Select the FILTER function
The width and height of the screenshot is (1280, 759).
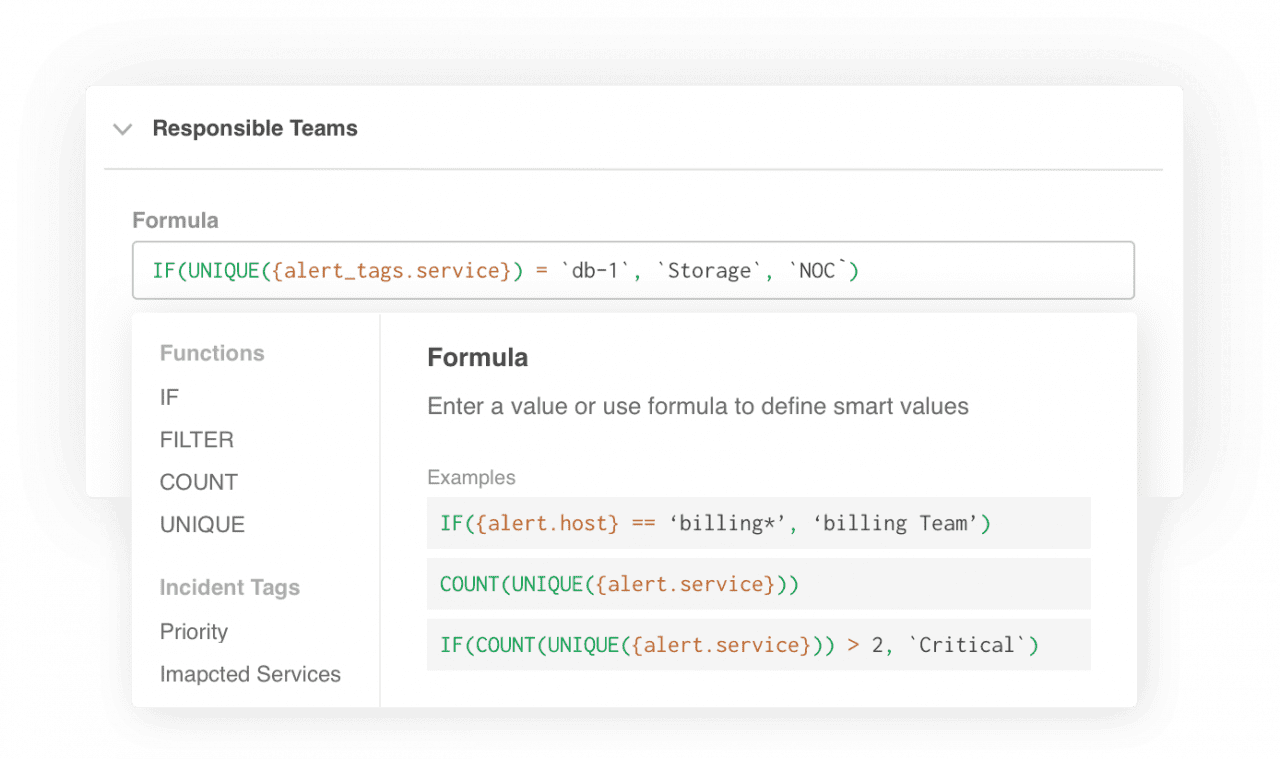pos(196,439)
